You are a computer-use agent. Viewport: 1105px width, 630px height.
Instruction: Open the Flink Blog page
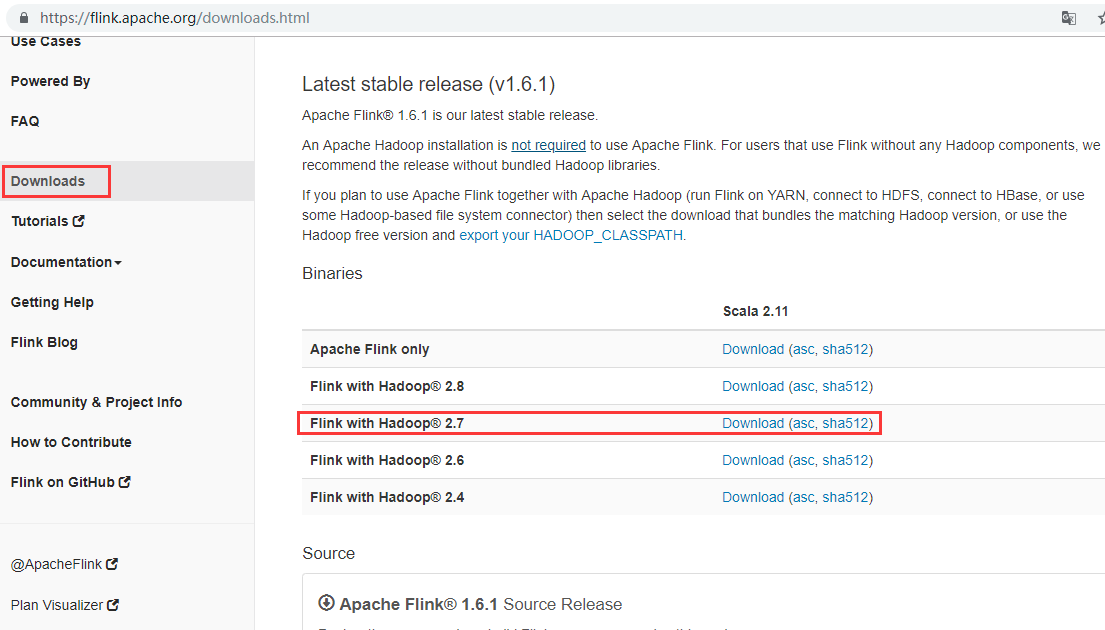(x=43, y=341)
